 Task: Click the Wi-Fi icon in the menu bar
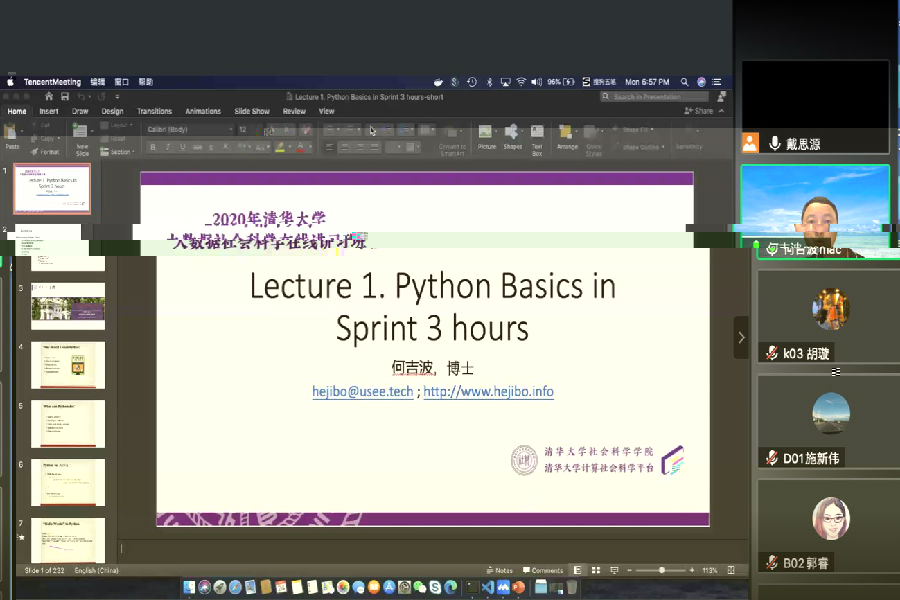521,82
